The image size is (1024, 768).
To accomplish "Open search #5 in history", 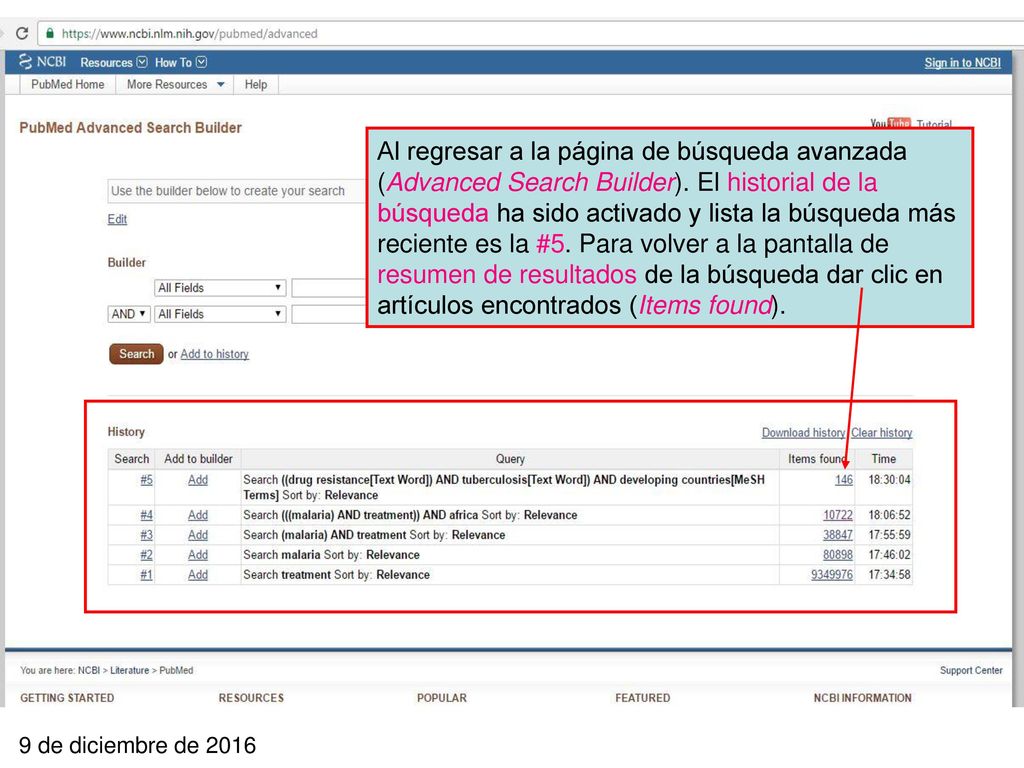I will pyautogui.click(x=146, y=480).
